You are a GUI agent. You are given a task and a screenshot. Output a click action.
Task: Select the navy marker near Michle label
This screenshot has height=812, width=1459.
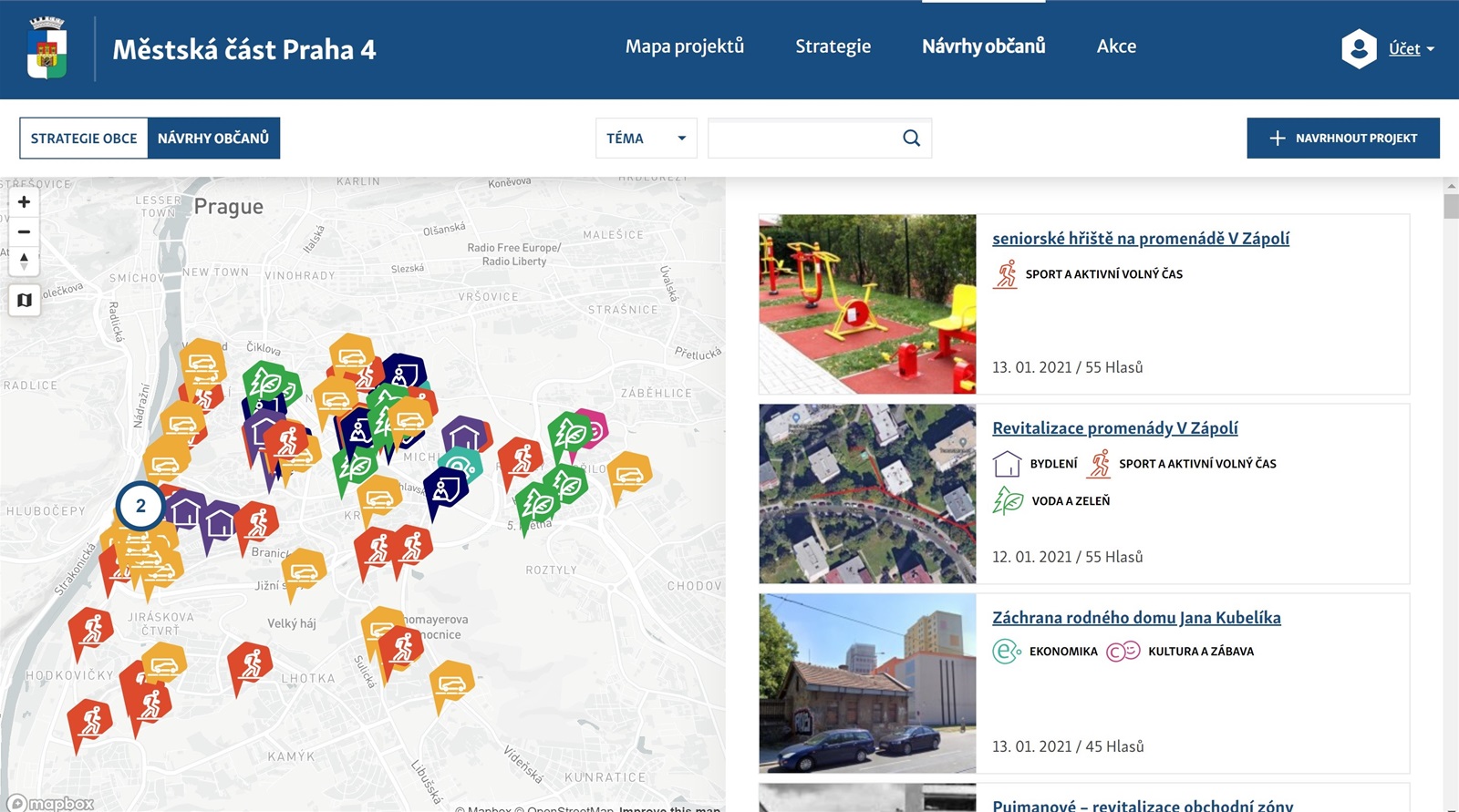[x=447, y=490]
